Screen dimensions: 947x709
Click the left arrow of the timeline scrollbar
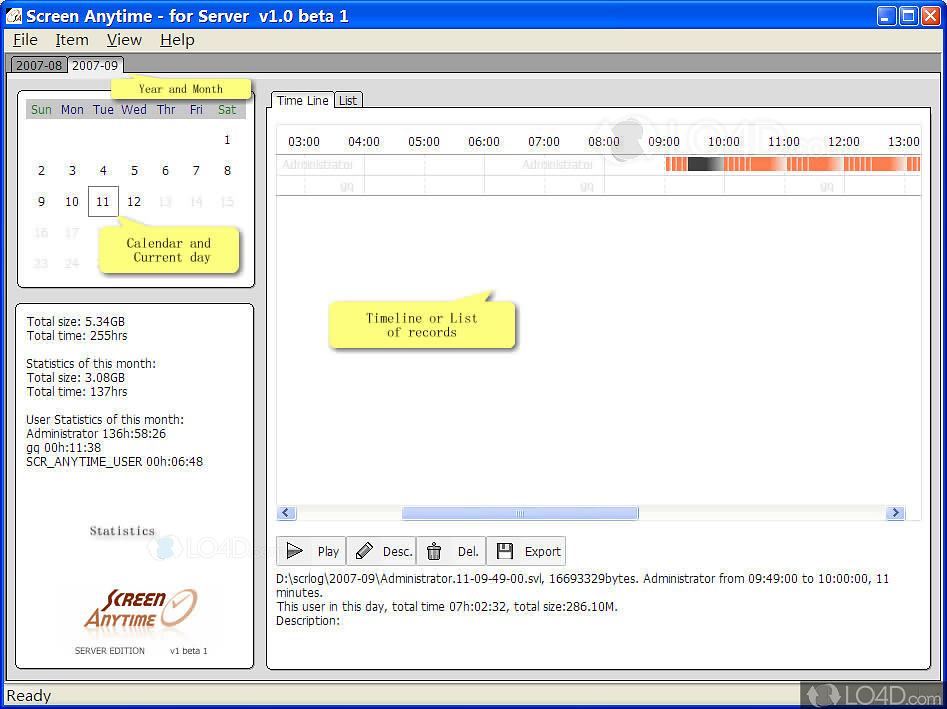click(286, 512)
